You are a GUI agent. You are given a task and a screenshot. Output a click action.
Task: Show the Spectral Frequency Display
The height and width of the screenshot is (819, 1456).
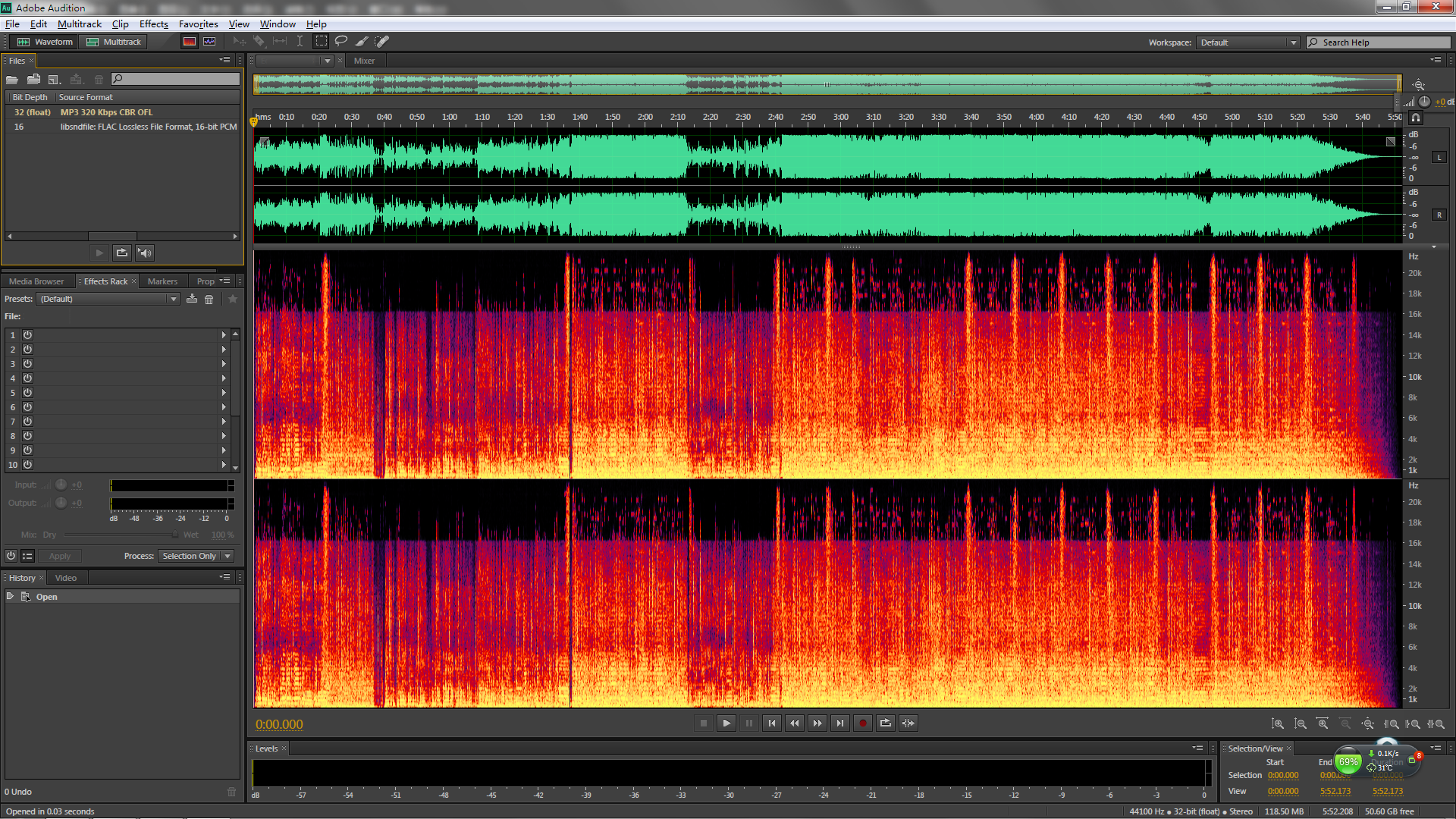[x=190, y=42]
